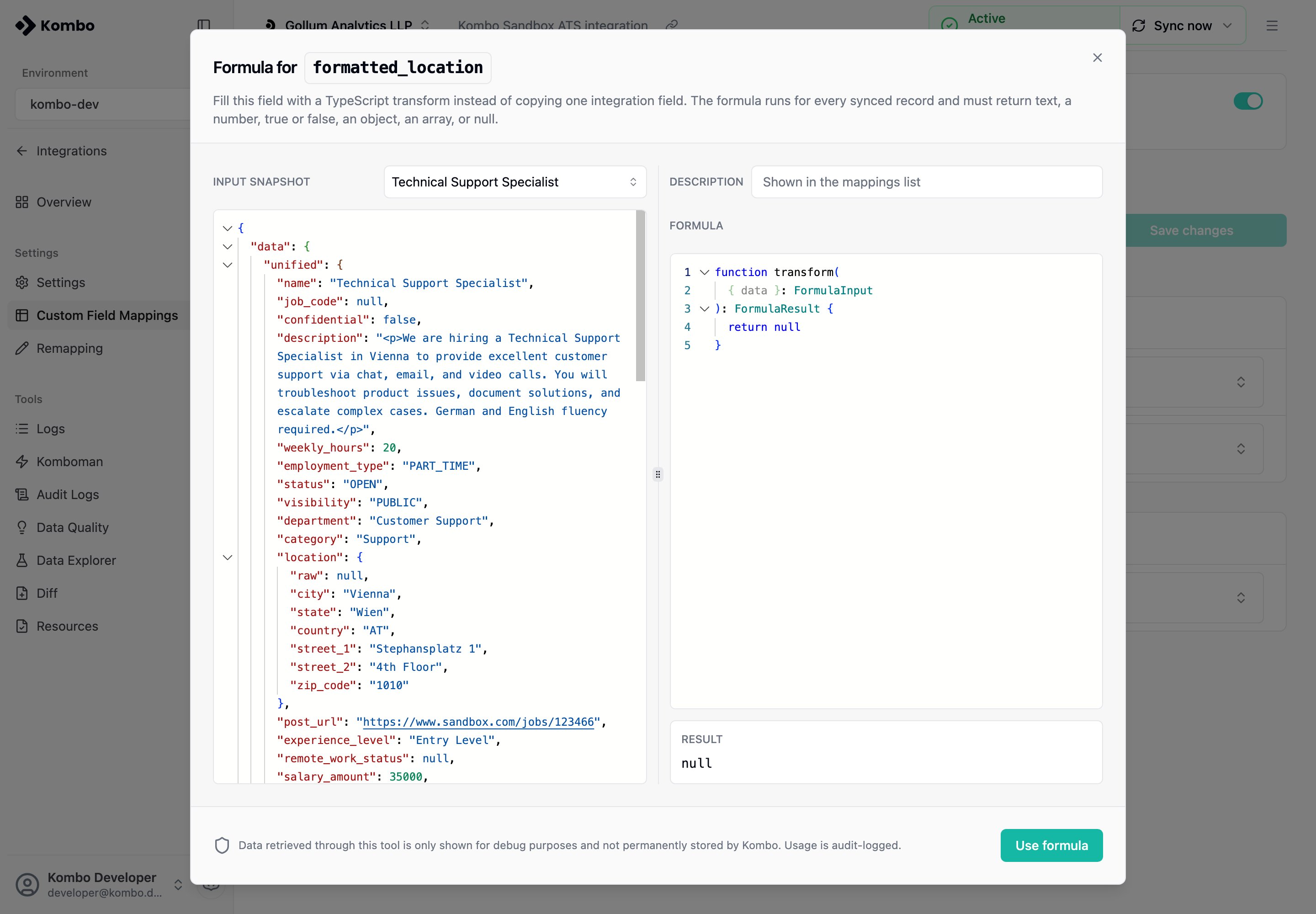Open the sandbox.com jobs post URL link
The width and height of the screenshot is (1316, 914).
coord(478,722)
